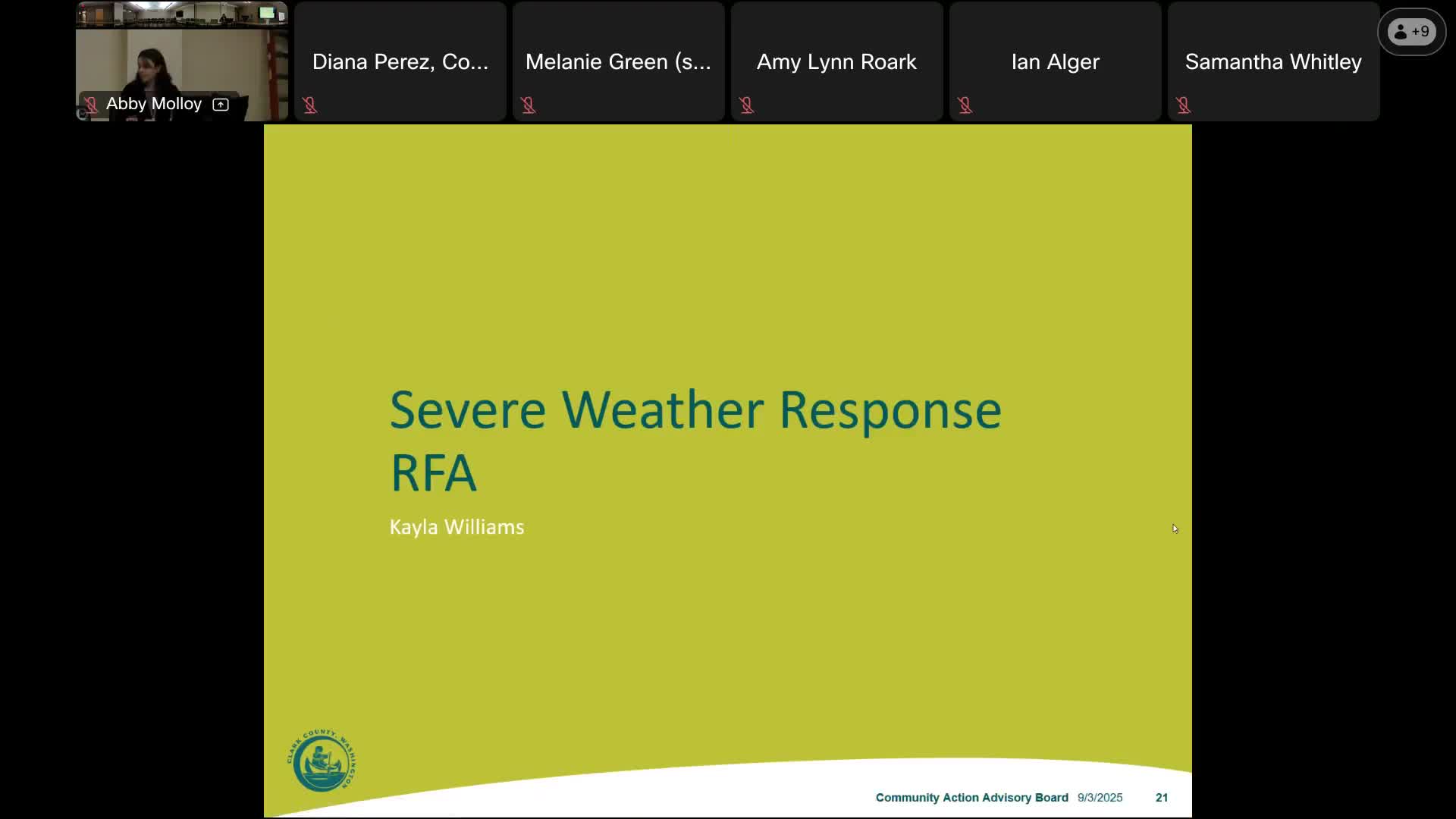1456x819 pixels.
Task: Click slide number 21 in the footer
Action: [x=1162, y=798]
